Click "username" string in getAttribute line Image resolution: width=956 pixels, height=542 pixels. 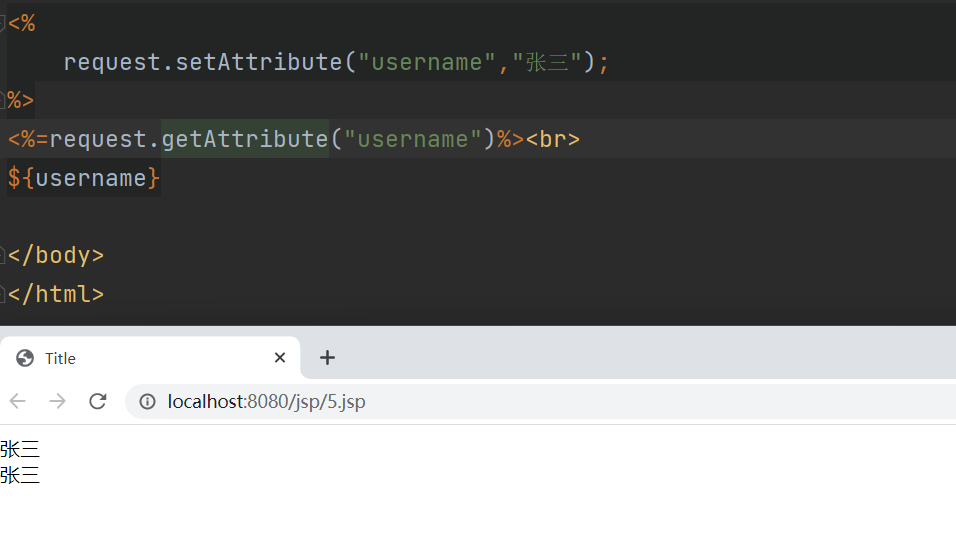click(x=413, y=139)
